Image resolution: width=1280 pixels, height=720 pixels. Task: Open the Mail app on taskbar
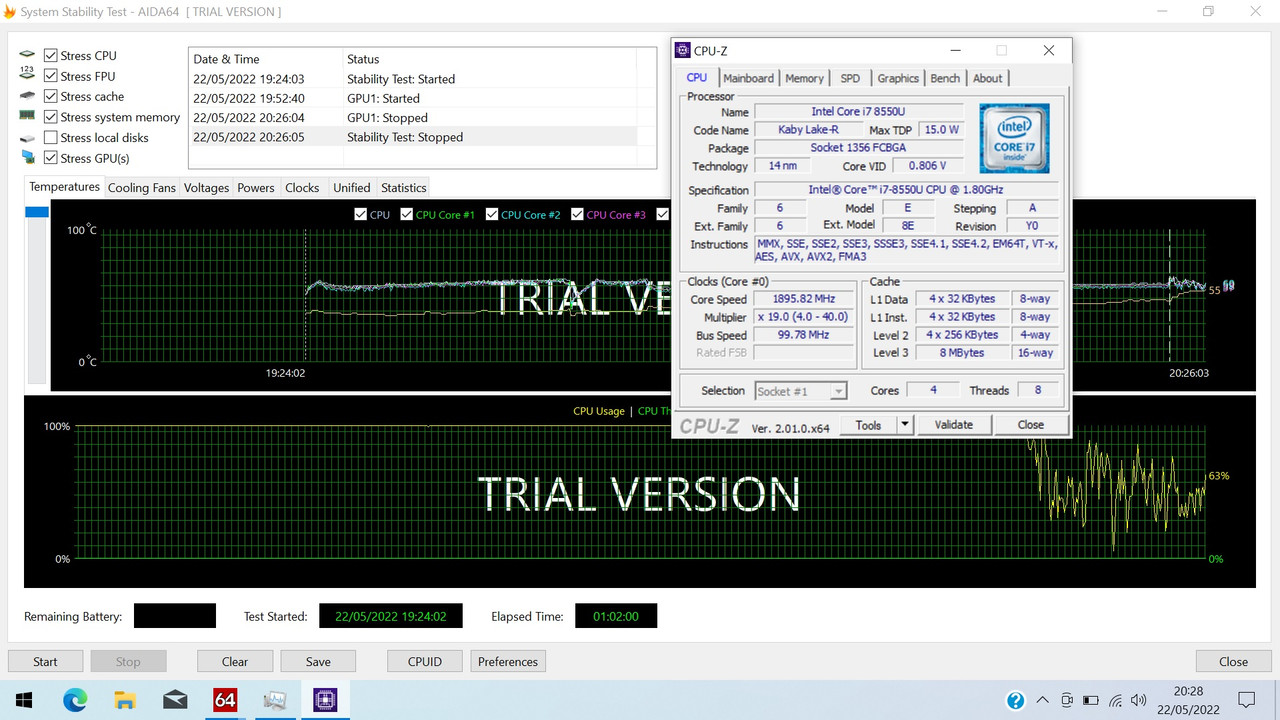click(x=175, y=700)
